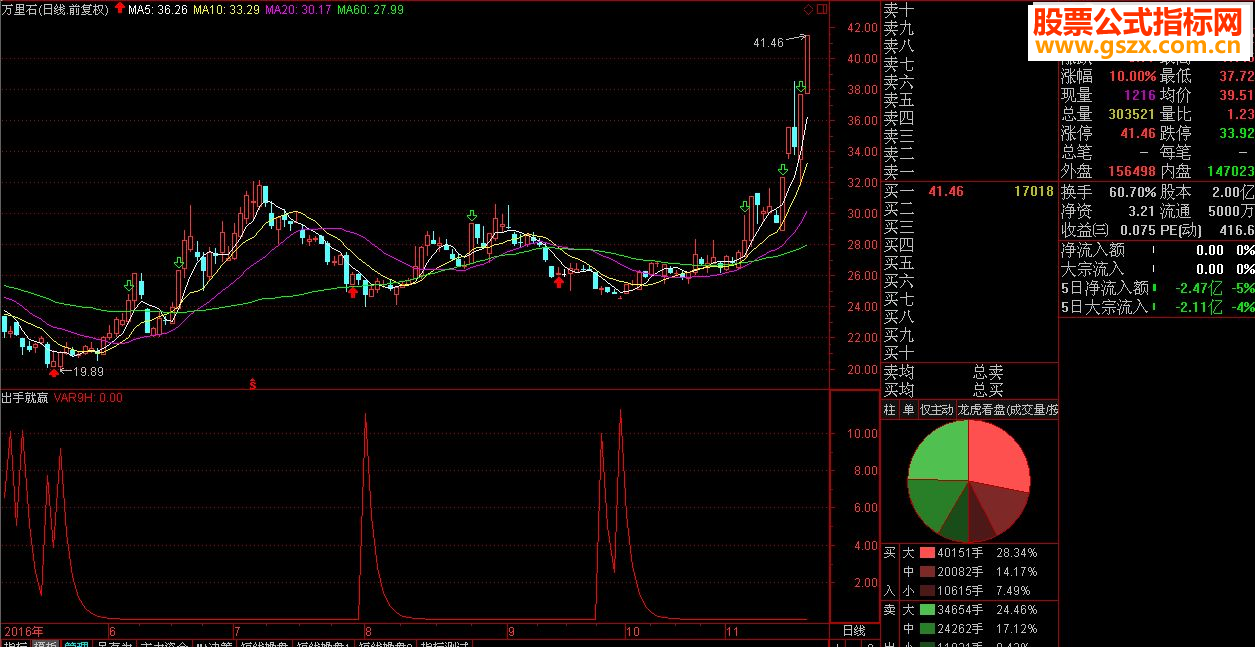Viewport: 1255px width, 647px height.
Task: Open the 龙虎看盘 volume tab
Action: click(1007, 410)
